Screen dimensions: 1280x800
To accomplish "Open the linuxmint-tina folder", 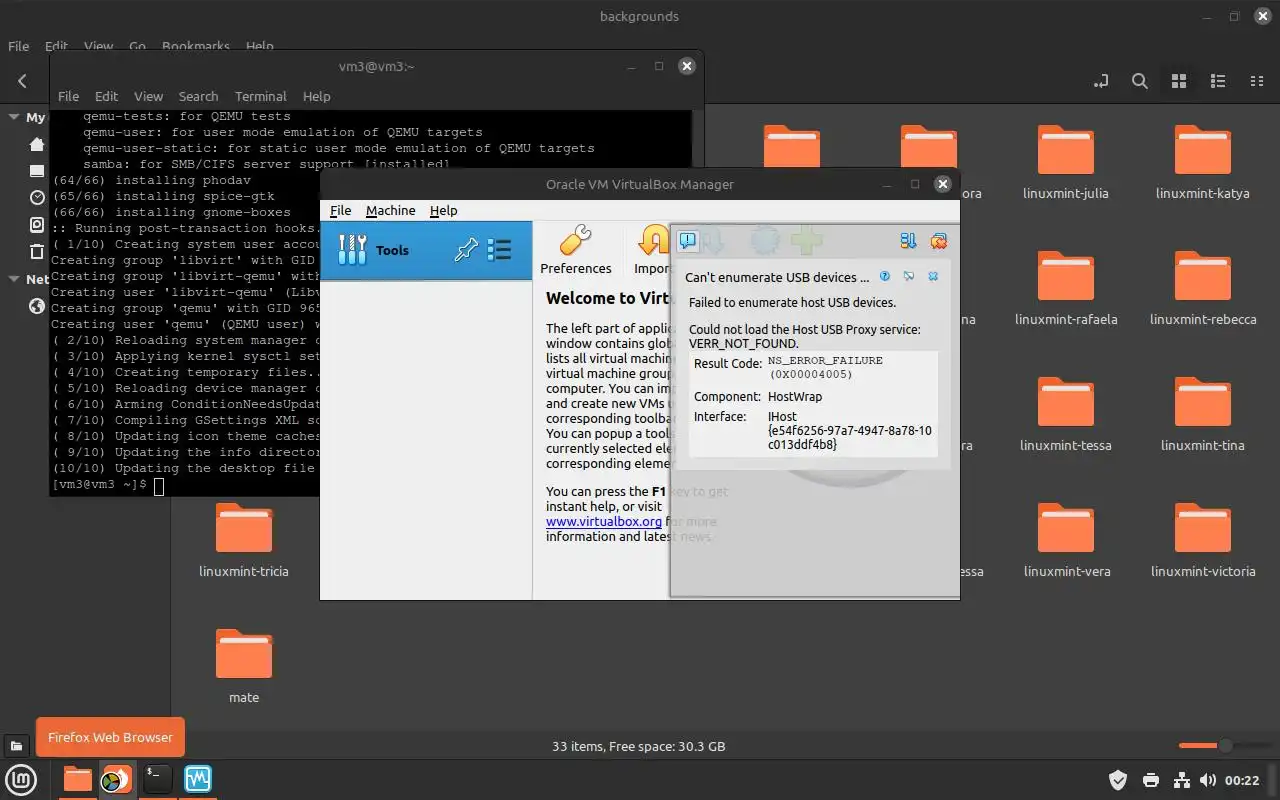I will pyautogui.click(x=1203, y=413).
